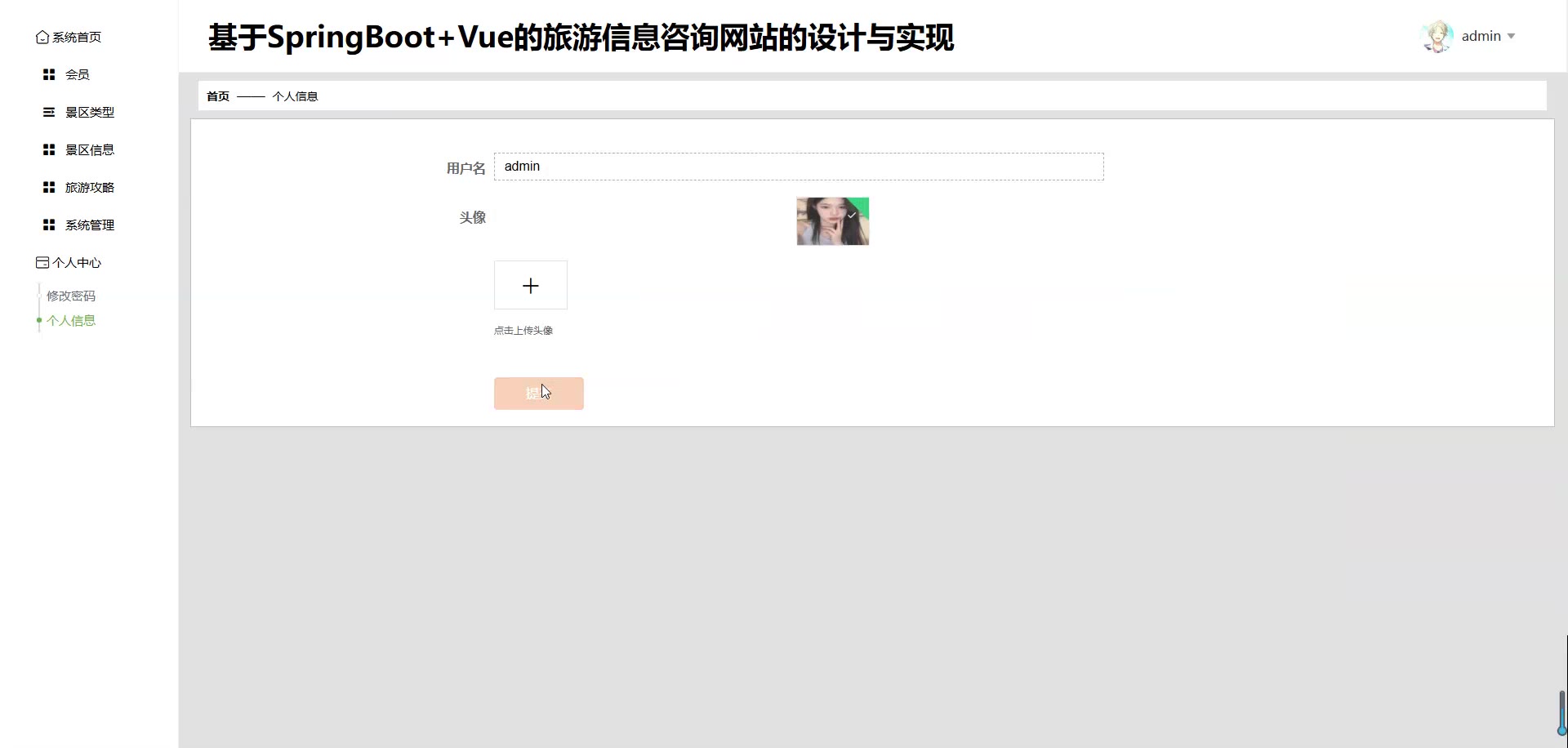Select 个人信息 in the sidebar
Screen dimensions: 1568x748
click(x=71, y=320)
